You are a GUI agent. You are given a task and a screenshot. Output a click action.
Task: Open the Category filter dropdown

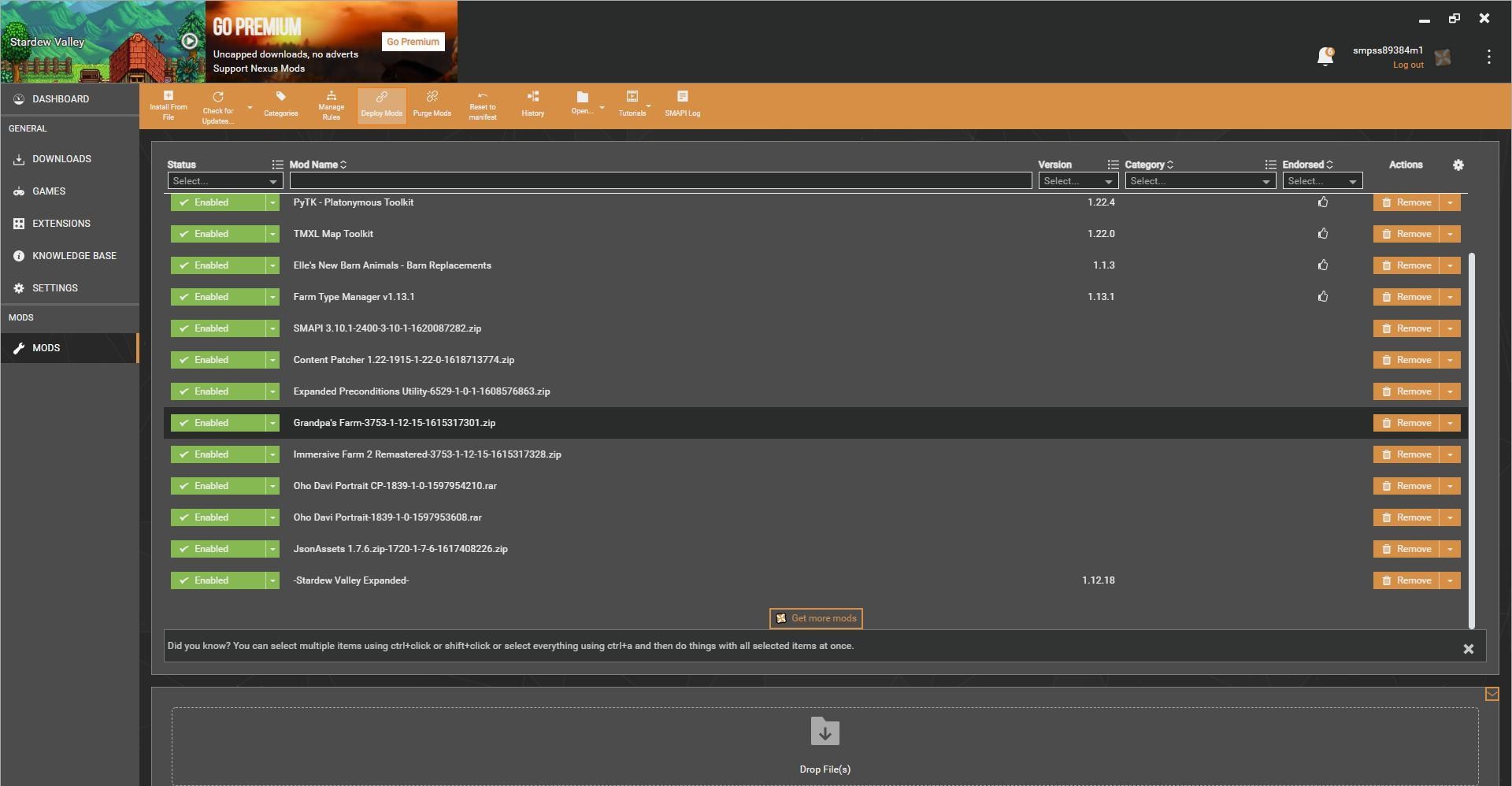click(1200, 181)
